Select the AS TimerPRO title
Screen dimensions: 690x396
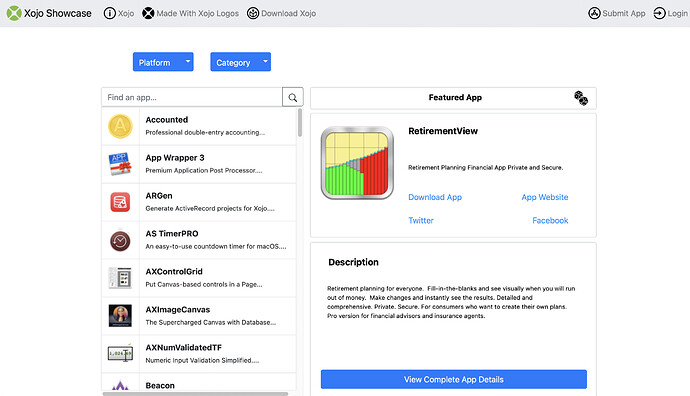coord(172,234)
